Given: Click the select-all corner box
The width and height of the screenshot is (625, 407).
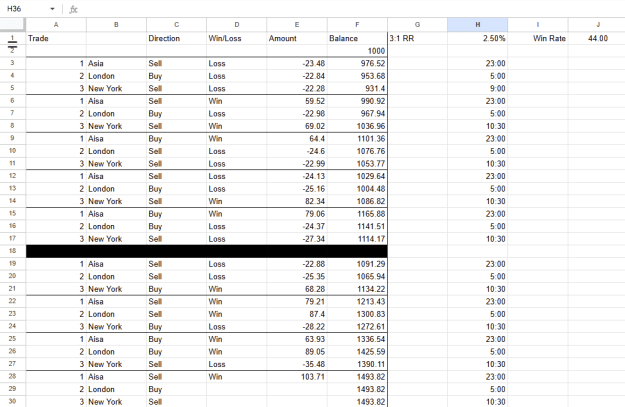Looking at the screenshot, I should coord(13,25).
